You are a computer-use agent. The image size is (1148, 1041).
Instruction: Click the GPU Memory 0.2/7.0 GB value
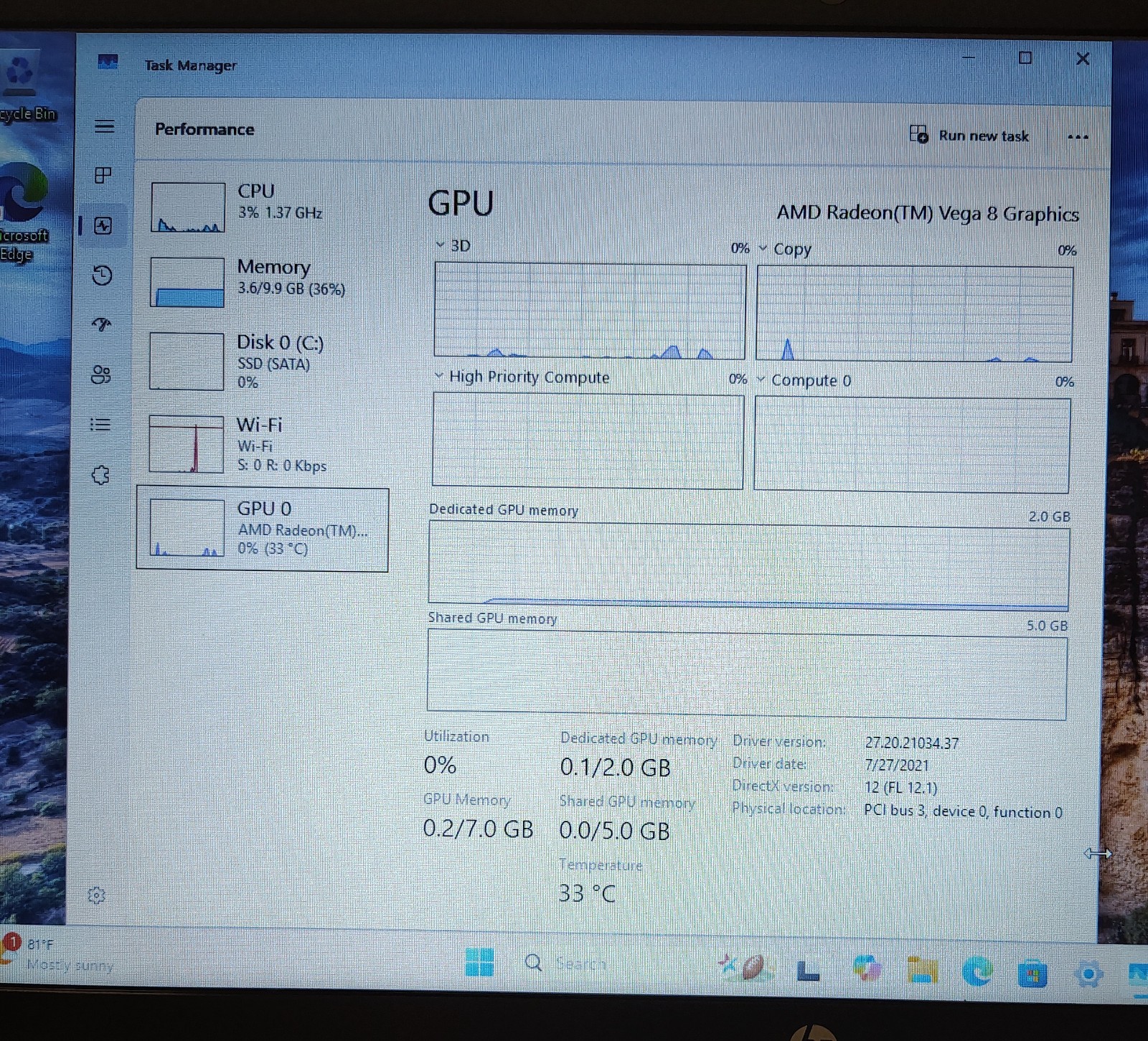point(478,829)
